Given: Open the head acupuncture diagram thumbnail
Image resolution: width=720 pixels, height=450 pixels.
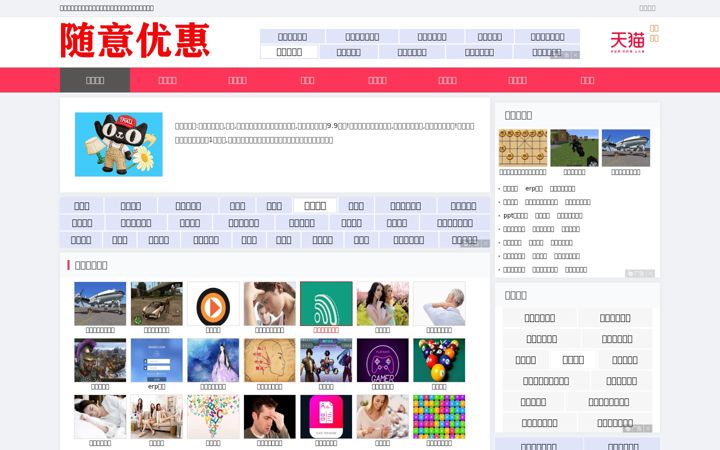Looking at the screenshot, I should (x=270, y=360).
